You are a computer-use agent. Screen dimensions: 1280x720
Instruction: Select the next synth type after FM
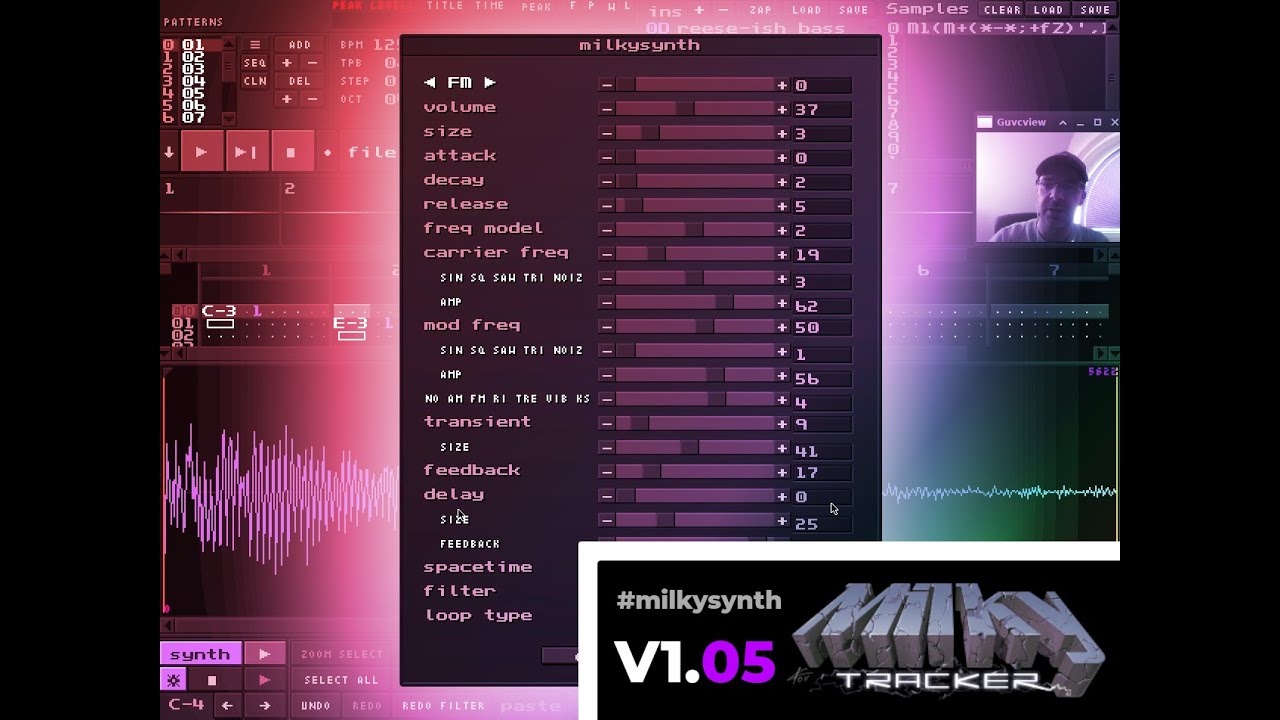pos(489,83)
